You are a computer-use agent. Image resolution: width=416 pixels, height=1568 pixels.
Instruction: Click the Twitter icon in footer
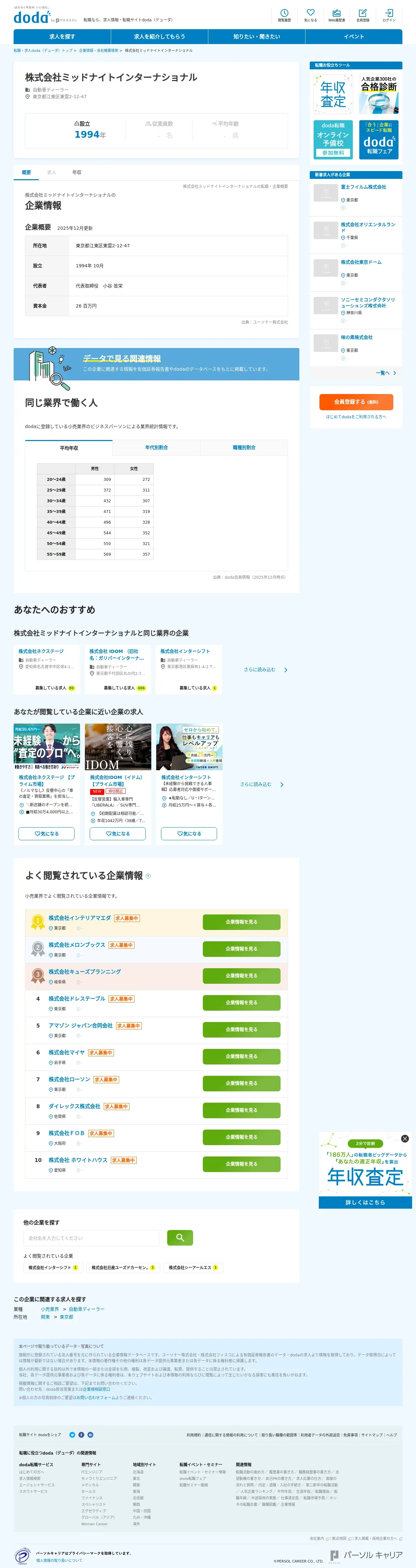[72, 1435]
